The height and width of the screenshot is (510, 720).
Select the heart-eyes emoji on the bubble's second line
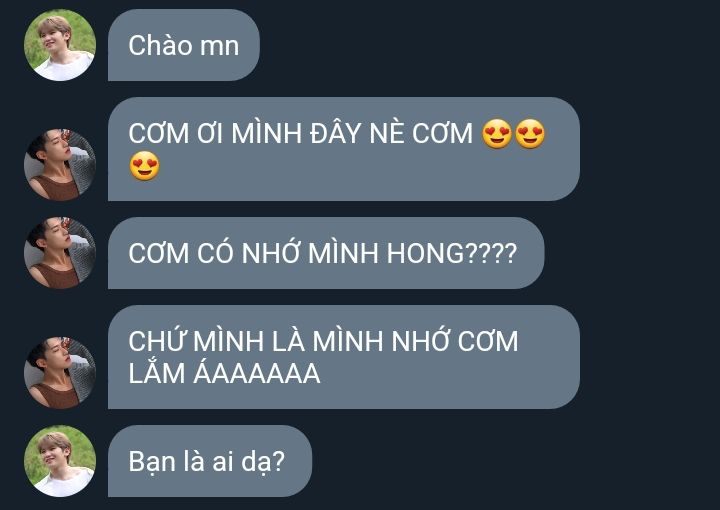[144, 166]
